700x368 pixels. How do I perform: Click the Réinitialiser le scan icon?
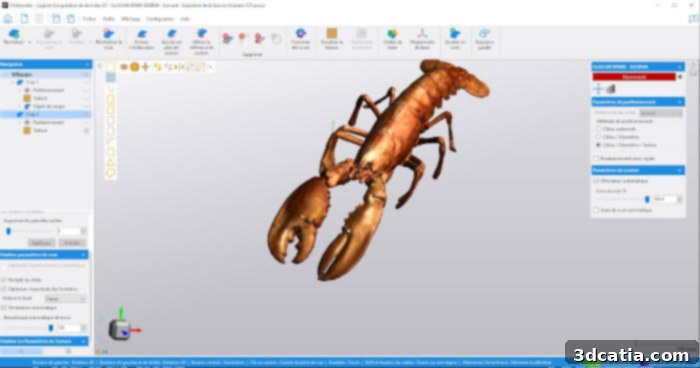[x=108, y=34]
